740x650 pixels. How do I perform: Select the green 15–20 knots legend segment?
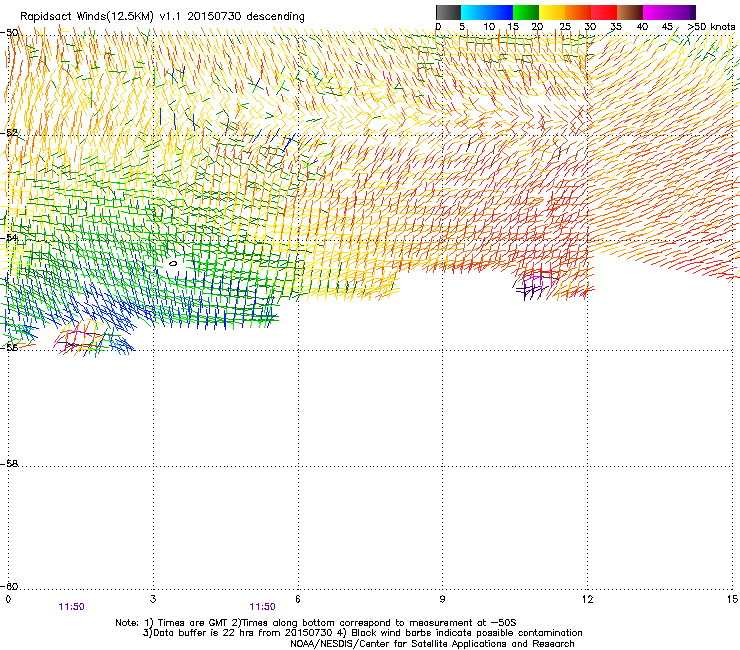pyautogui.click(x=526, y=12)
